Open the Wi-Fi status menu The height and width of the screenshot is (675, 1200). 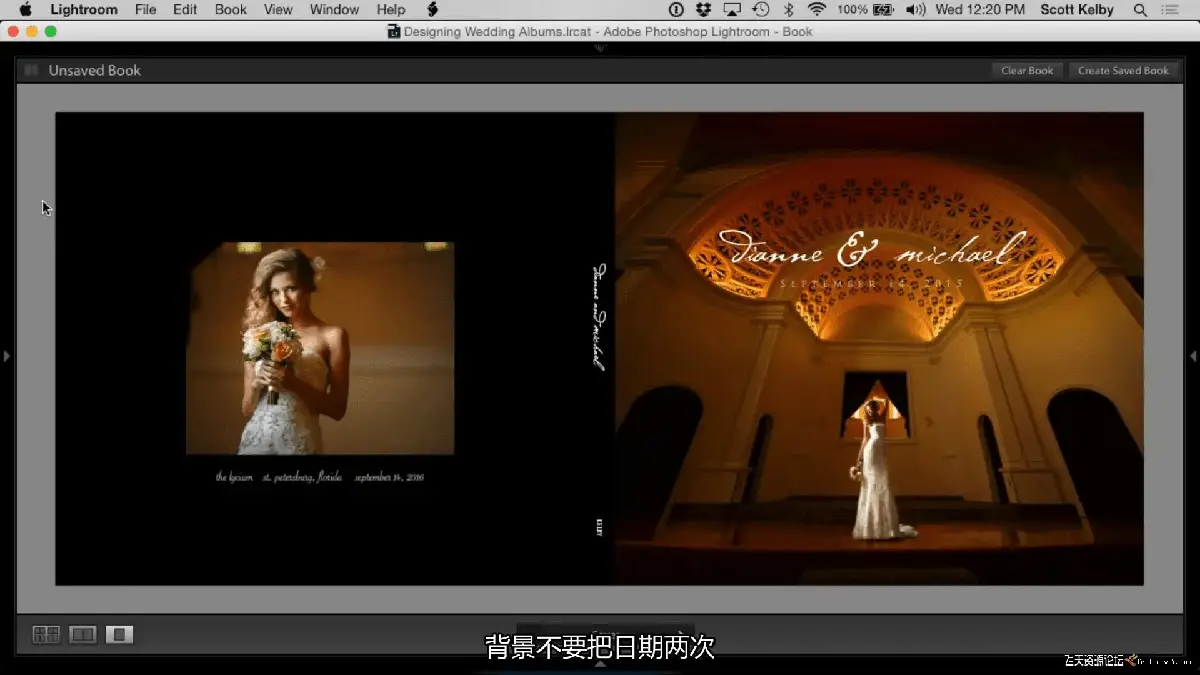tap(817, 10)
